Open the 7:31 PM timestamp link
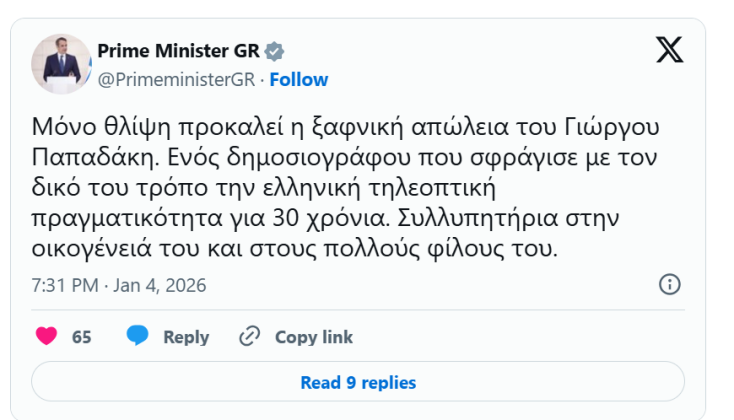Viewport: 734px width, 420px height. (65, 285)
